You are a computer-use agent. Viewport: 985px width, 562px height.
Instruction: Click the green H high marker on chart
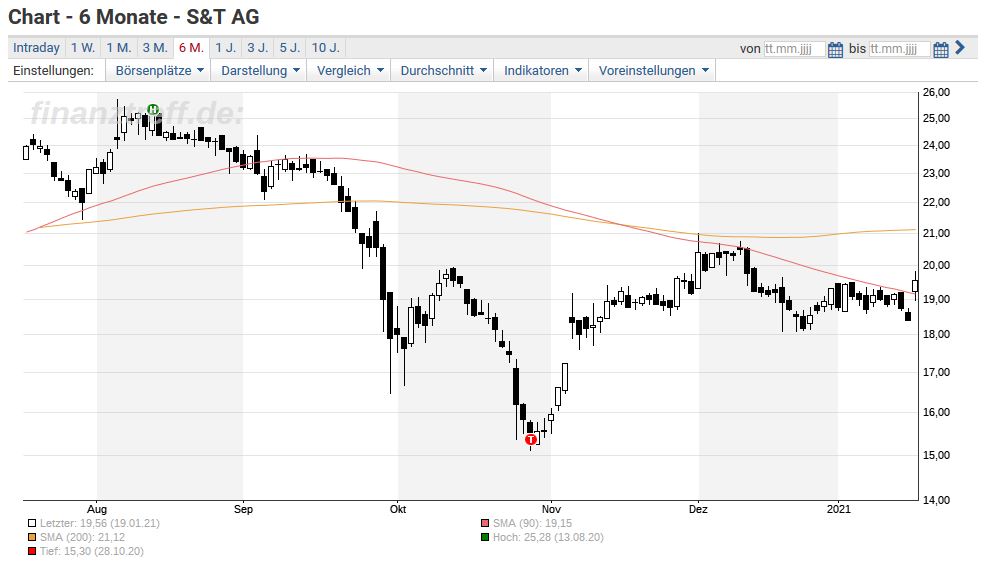coord(153,109)
